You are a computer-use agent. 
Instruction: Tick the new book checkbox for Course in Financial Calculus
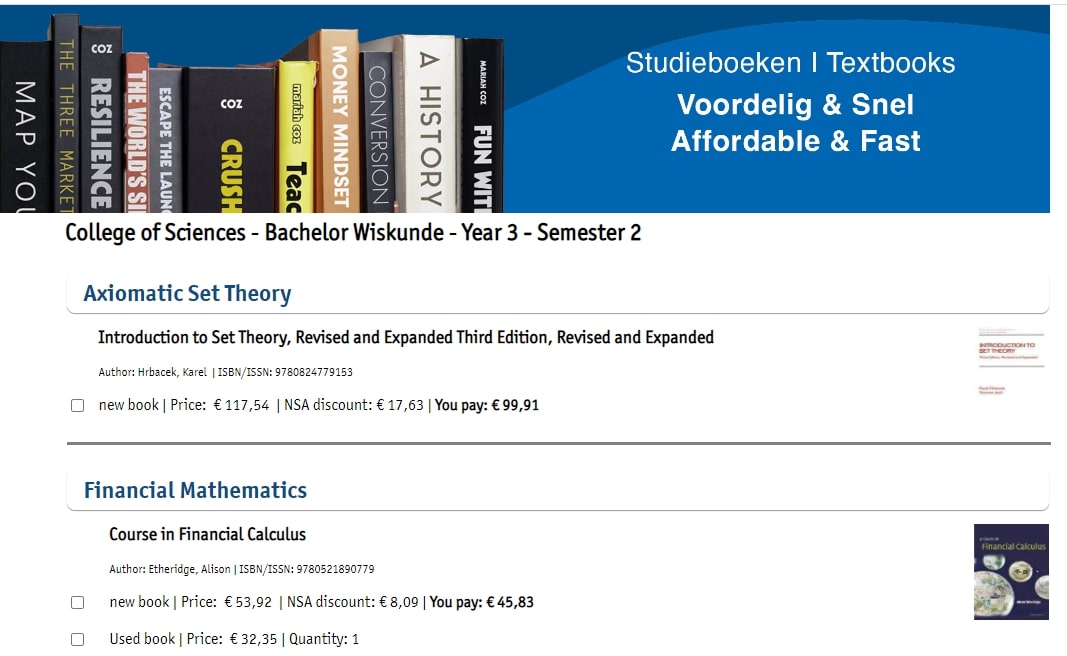(x=78, y=603)
